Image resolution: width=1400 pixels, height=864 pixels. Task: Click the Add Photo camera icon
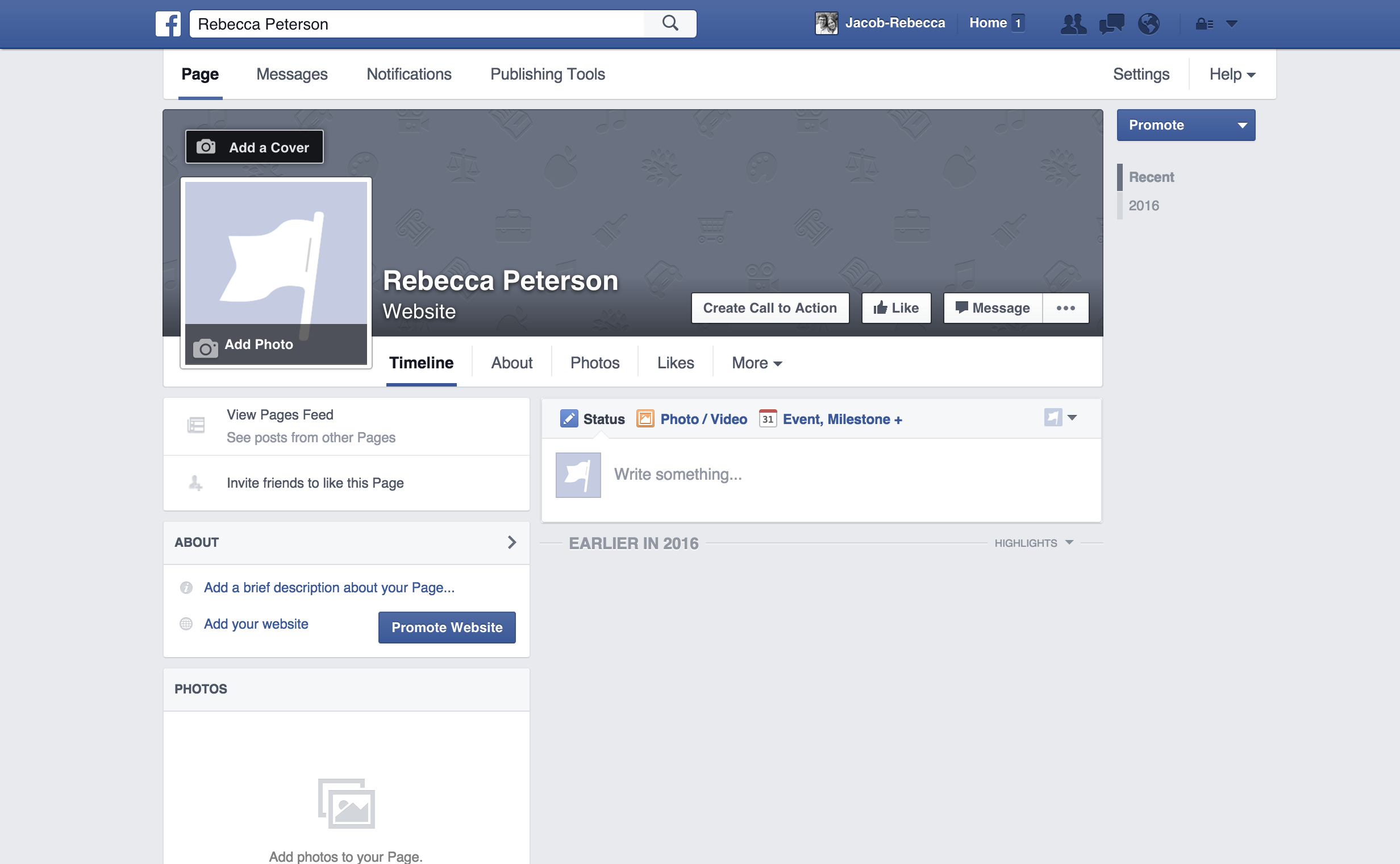(x=205, y=347)
